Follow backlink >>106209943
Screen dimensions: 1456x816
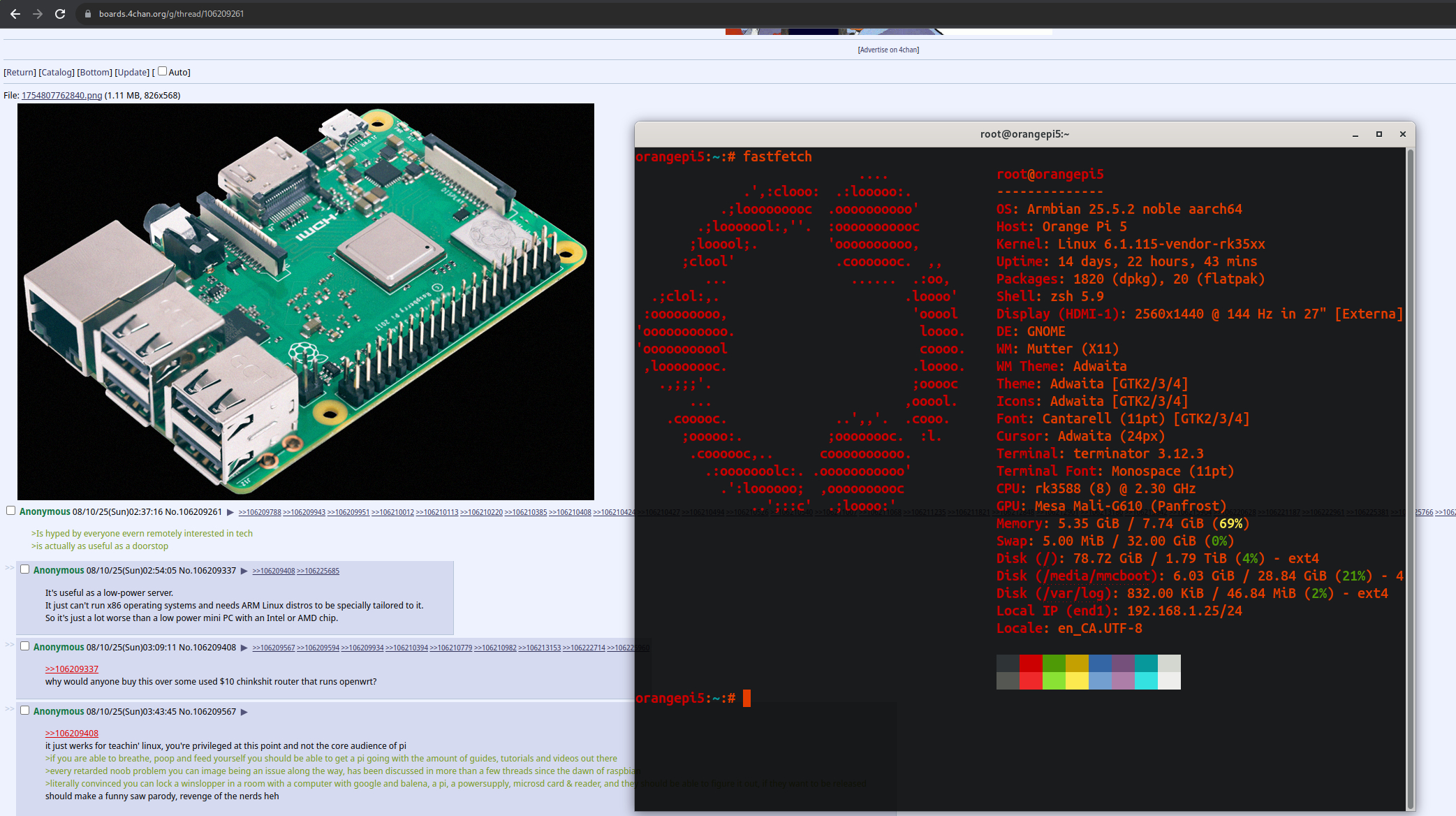point(304,513)
